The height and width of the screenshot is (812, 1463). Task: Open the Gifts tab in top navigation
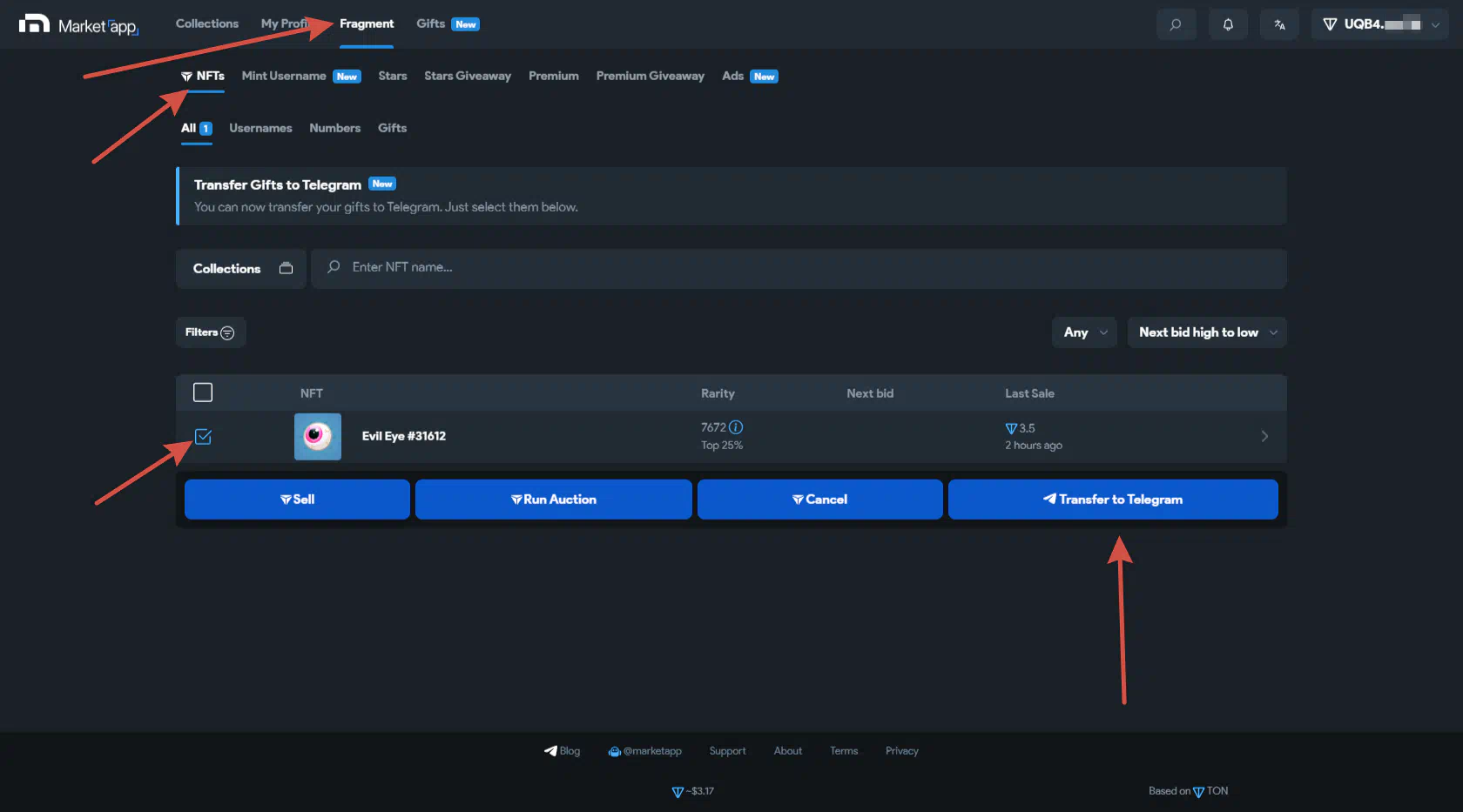click(430, 23)
